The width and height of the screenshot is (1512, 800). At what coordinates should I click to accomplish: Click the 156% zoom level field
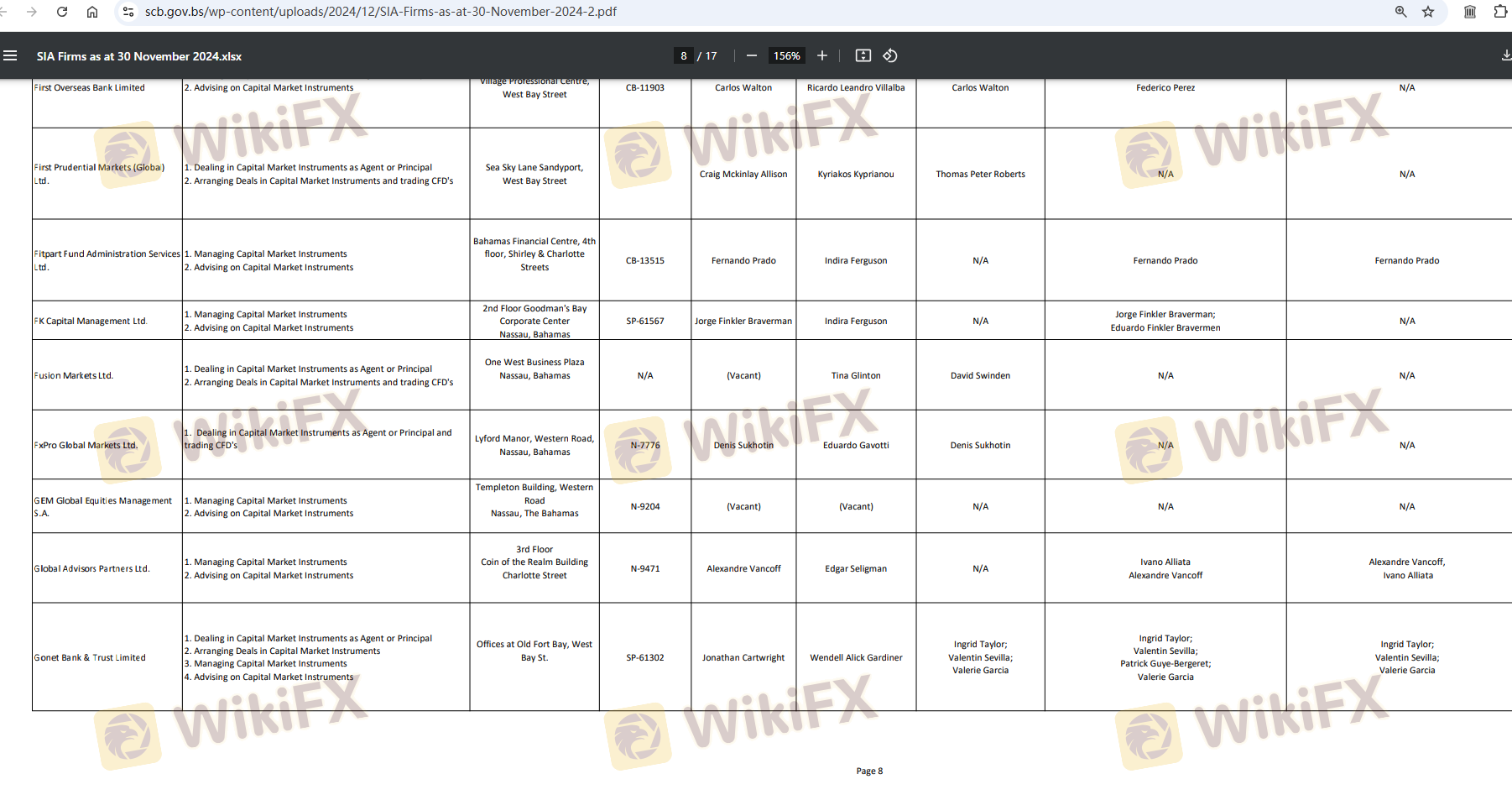point(786,55)
